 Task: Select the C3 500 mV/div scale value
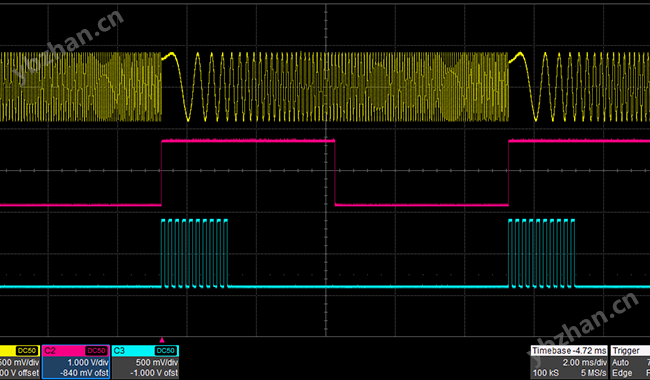click(x=157, y=362)
